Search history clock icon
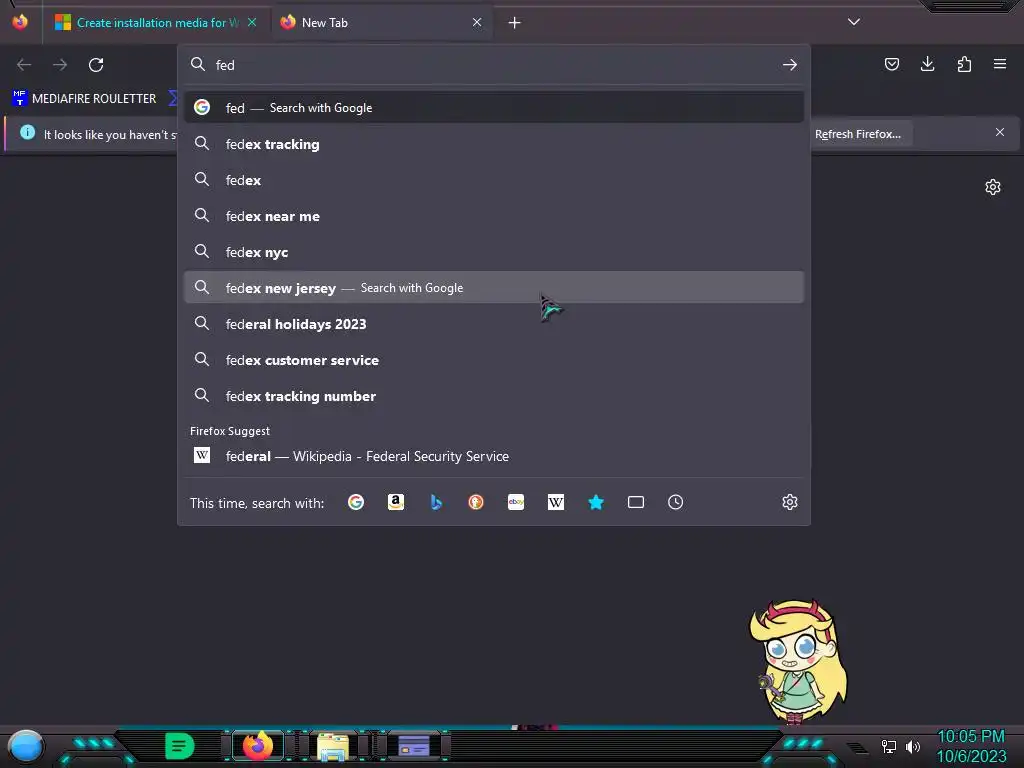1024x768 pixels. [x=675, y=502]
